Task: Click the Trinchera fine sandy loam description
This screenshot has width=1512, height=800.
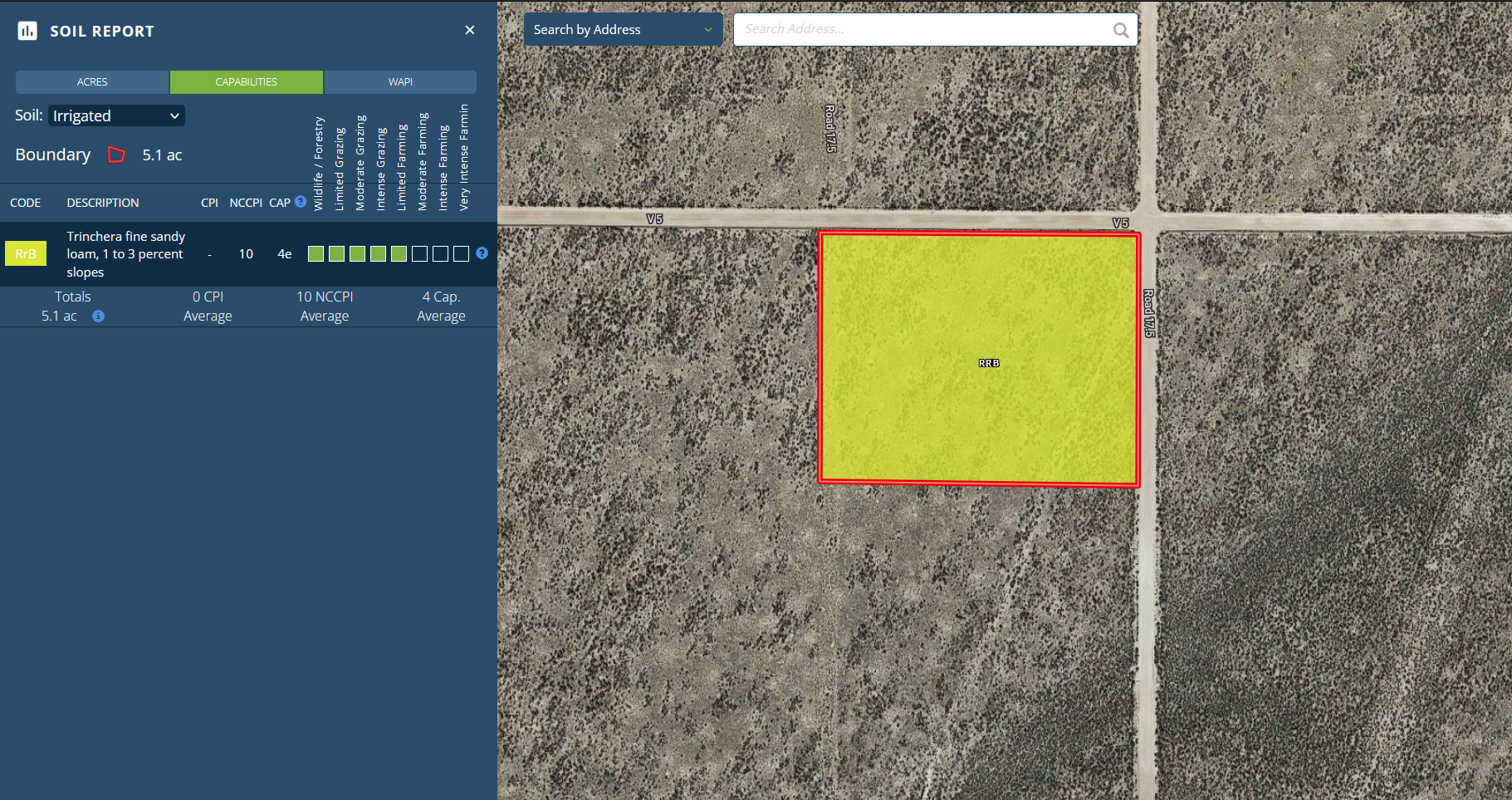Action: pyautogui.click(x=125, y=254)
